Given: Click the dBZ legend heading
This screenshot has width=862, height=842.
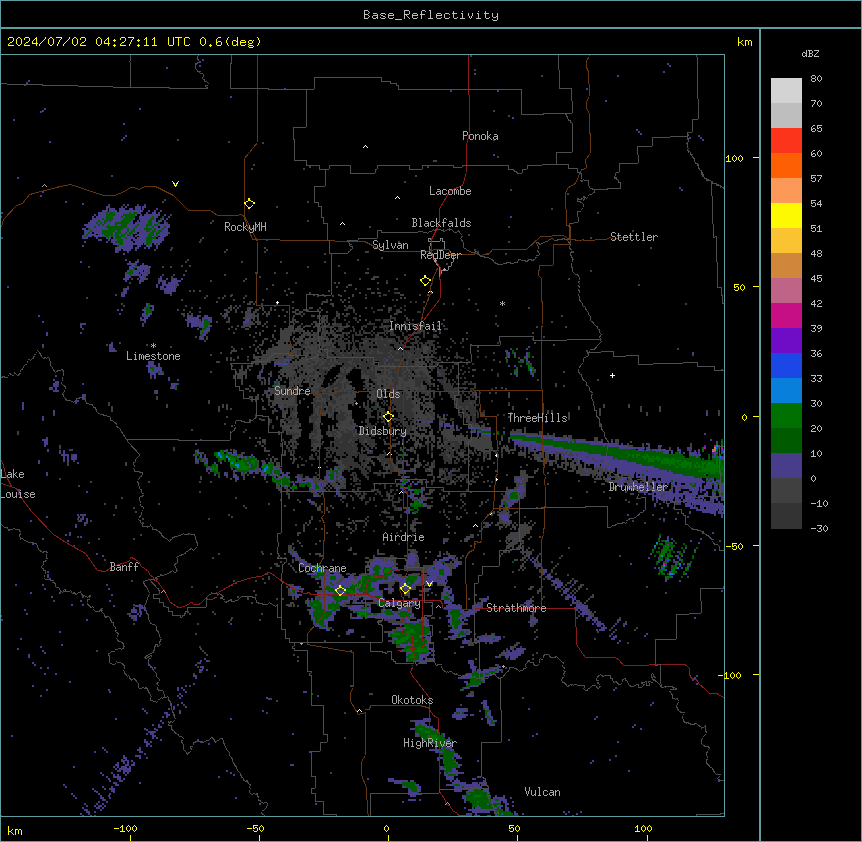Looking at the screenshot, I should coord(810,54).
